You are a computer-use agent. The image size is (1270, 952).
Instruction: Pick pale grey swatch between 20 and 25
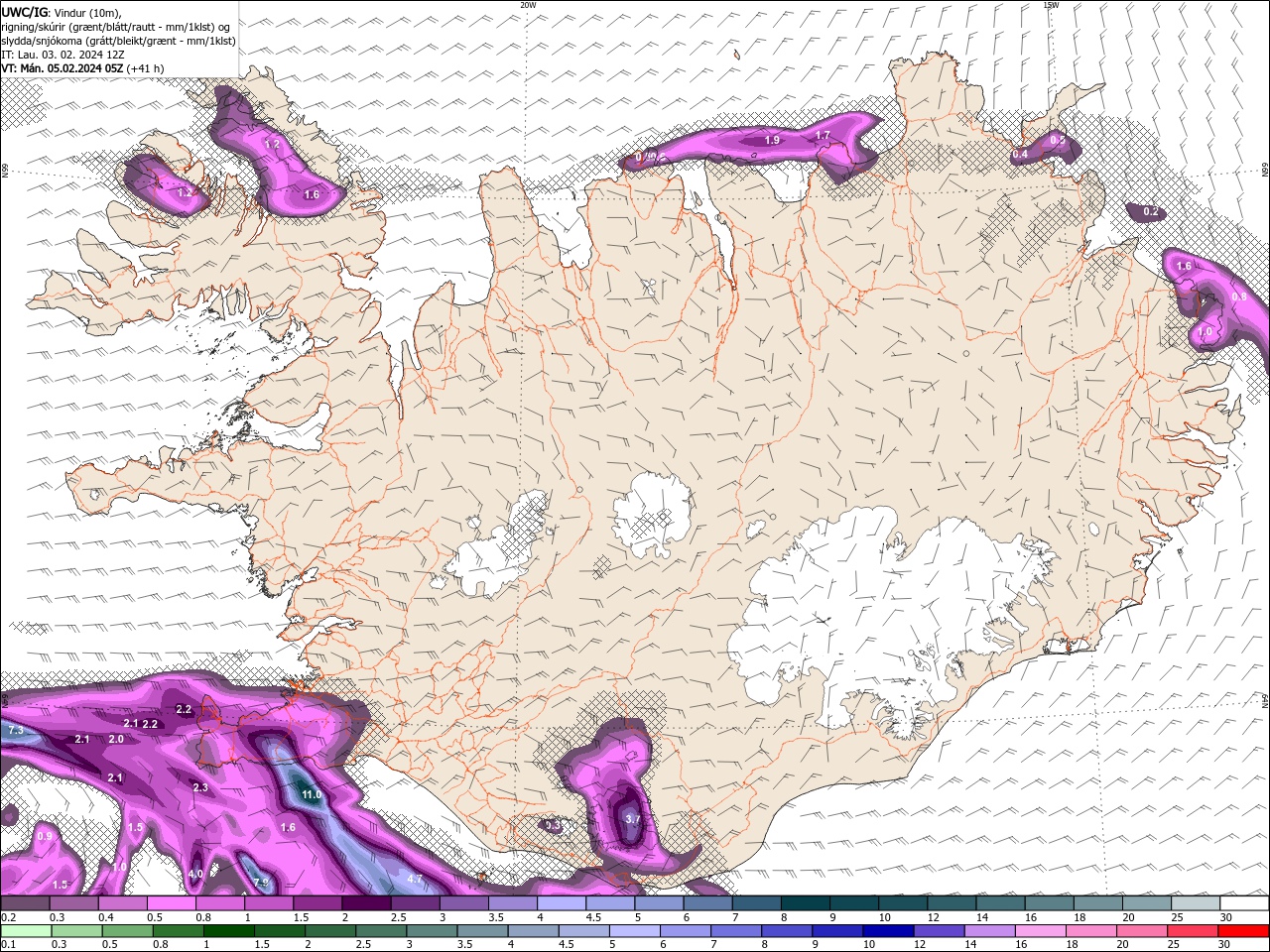click(1147, 903)
